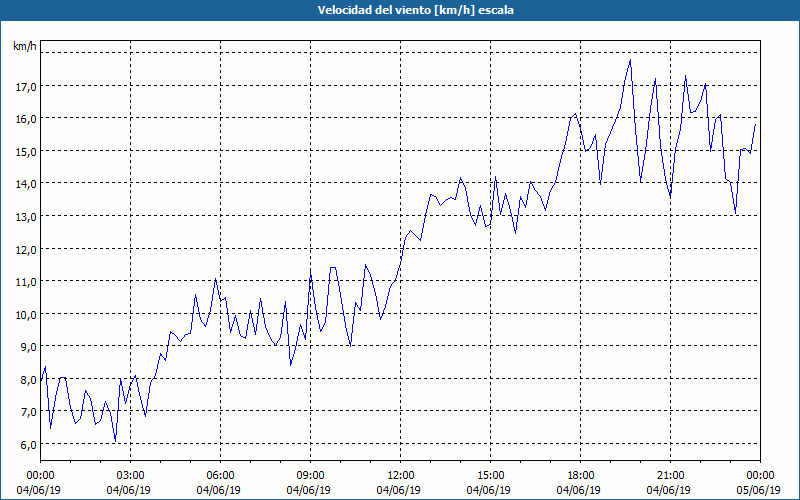
Task: Click the "00:00" time label above 04/06/19
Action: point(40,476)
